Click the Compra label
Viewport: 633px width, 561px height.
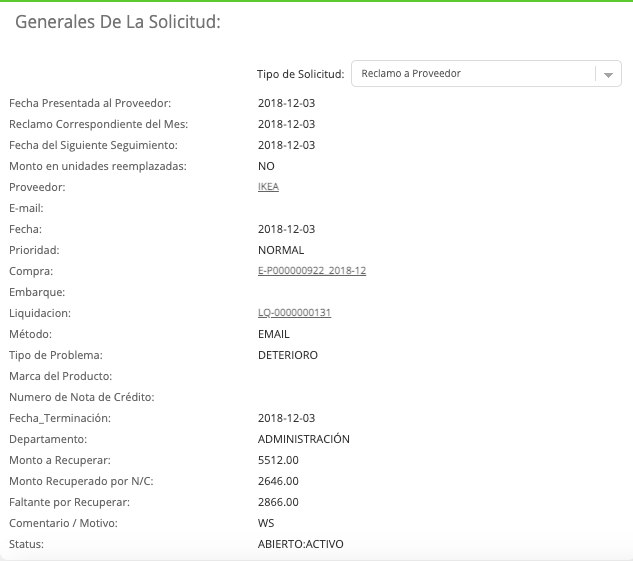31,271
